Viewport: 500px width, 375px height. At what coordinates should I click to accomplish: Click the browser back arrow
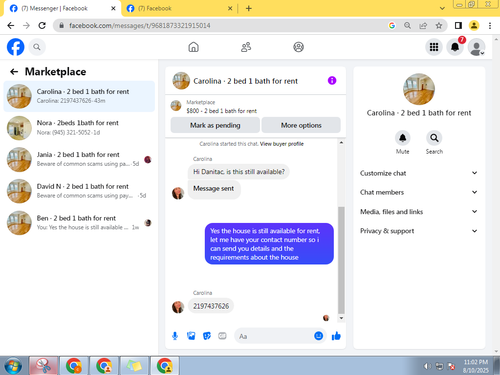pos(11,25)
